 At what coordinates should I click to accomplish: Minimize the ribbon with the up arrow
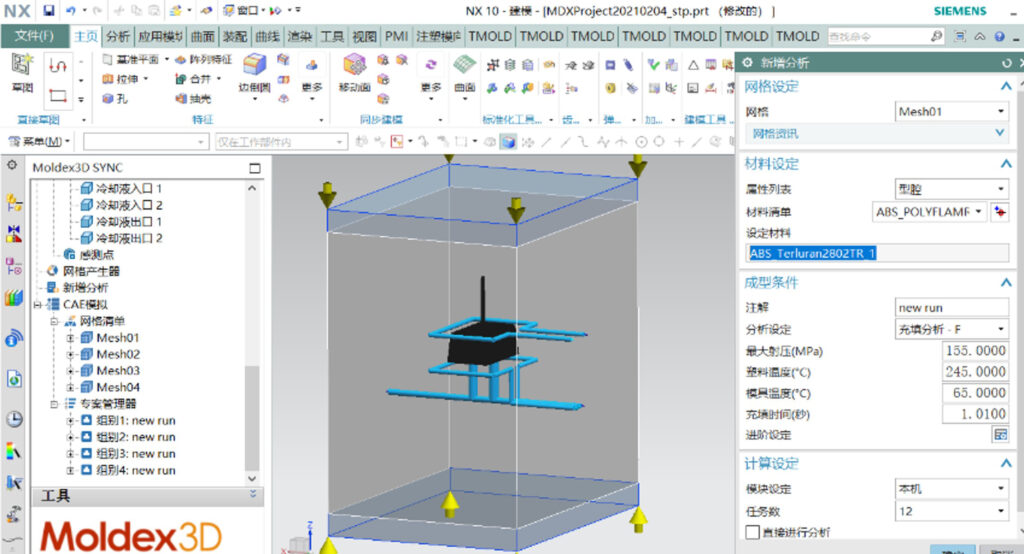click(980, 37)
